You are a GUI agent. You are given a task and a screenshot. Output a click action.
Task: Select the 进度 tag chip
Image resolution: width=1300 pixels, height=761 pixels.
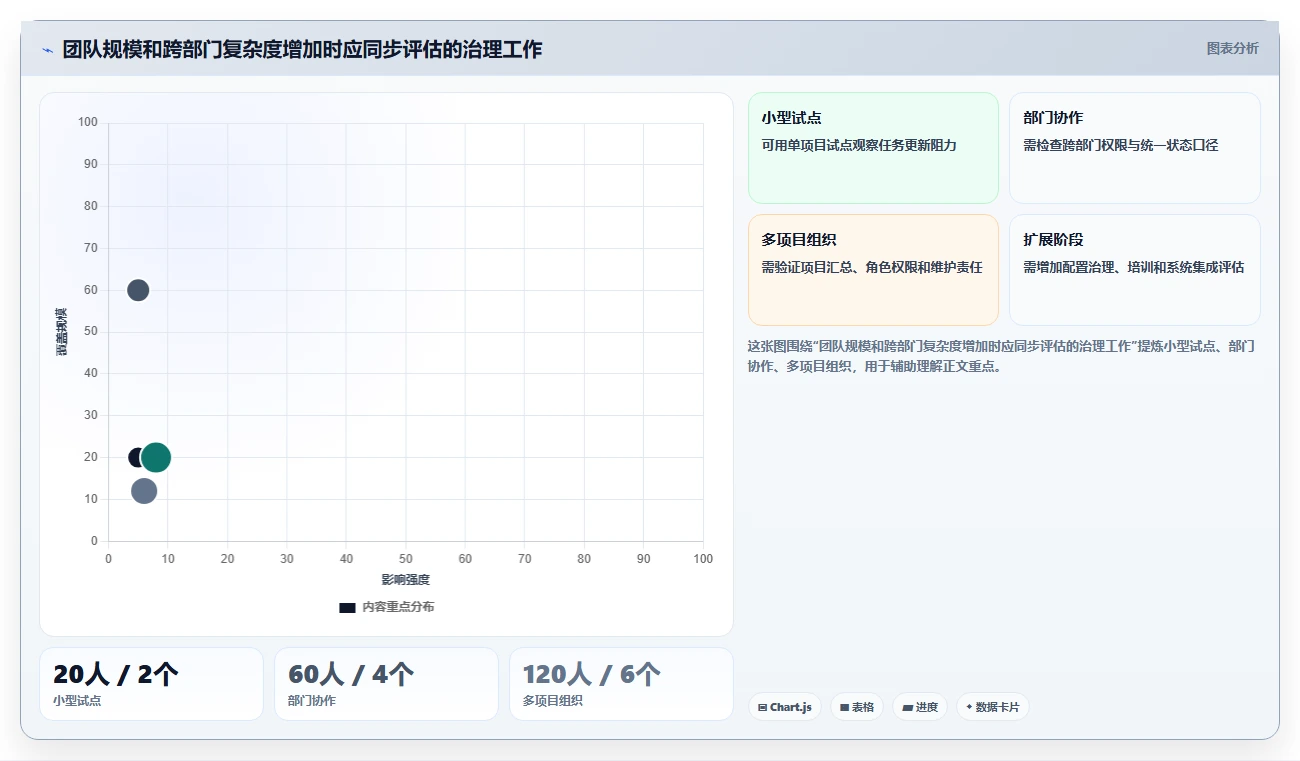coord(920,707)
